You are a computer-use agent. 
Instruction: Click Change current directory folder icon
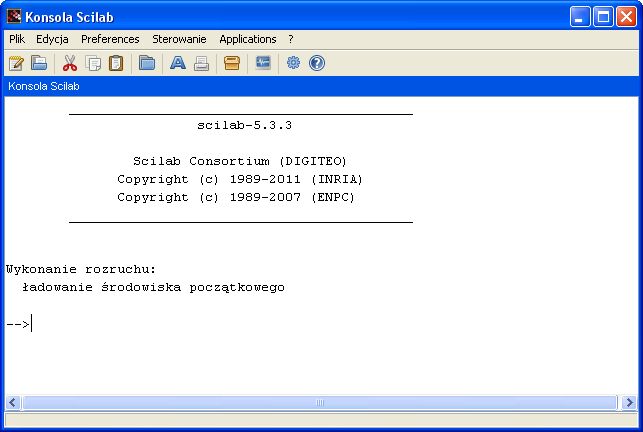pyautogui.click(x=147, y=63)
